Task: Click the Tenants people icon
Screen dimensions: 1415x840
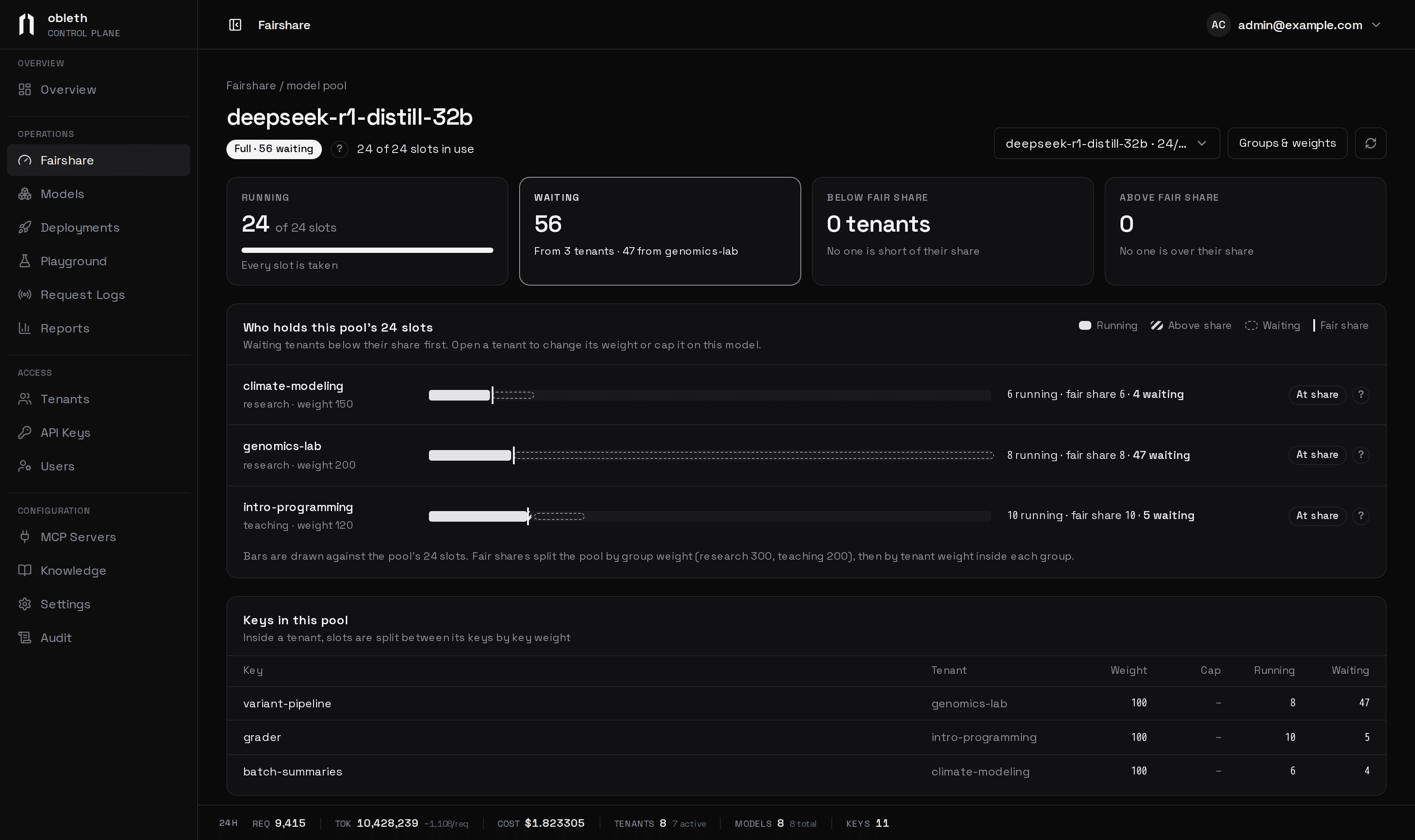Action: pos(24,399)
